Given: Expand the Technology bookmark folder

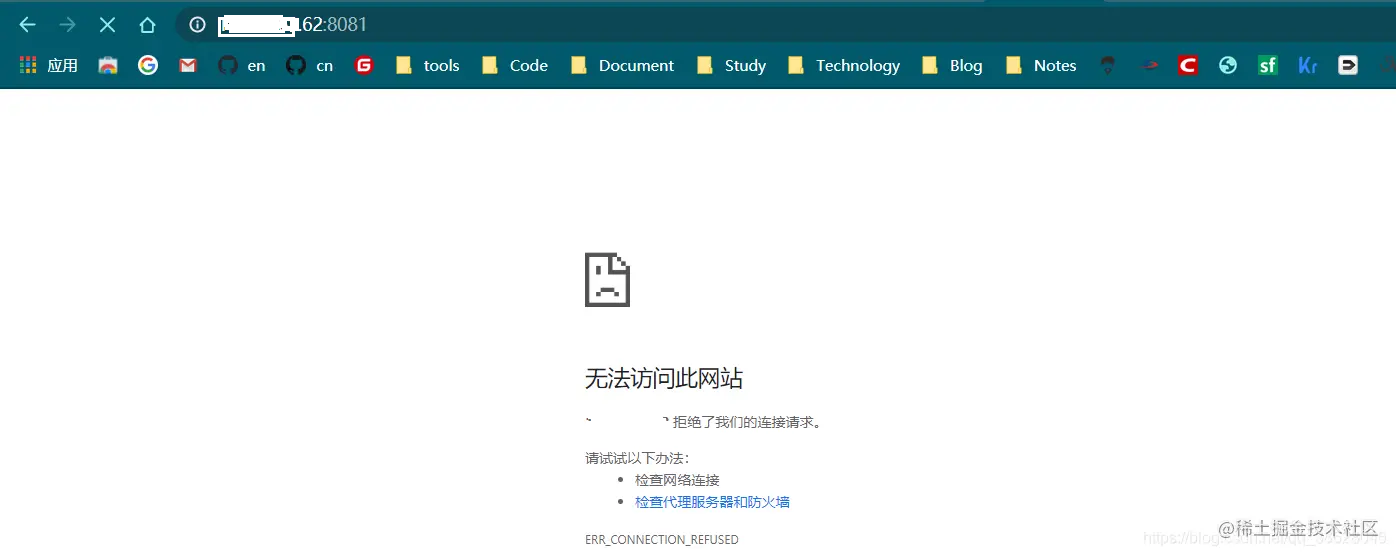Looking at the screenshot, I should 844,65.
